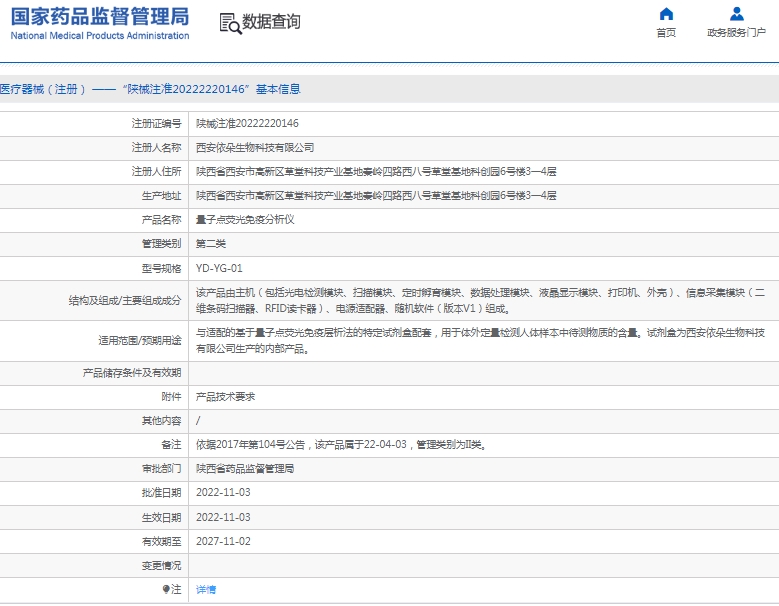Click the 生效日期 label
779x606 pixels.
click(x=161, y=517)
